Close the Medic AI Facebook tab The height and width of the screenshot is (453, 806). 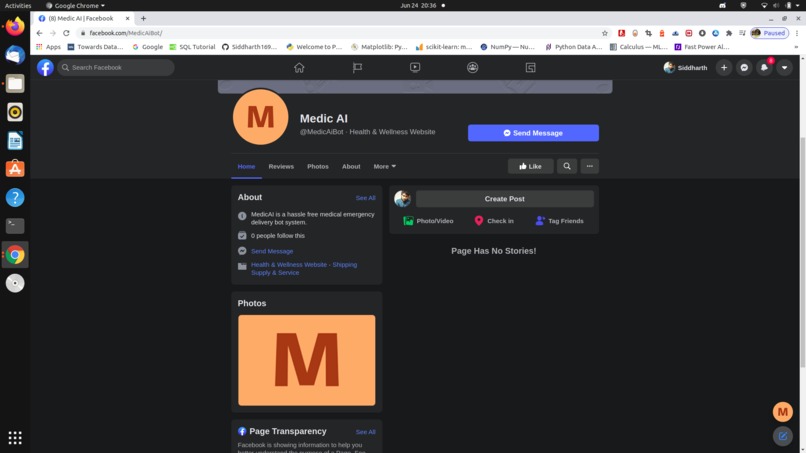click(127, 19)
